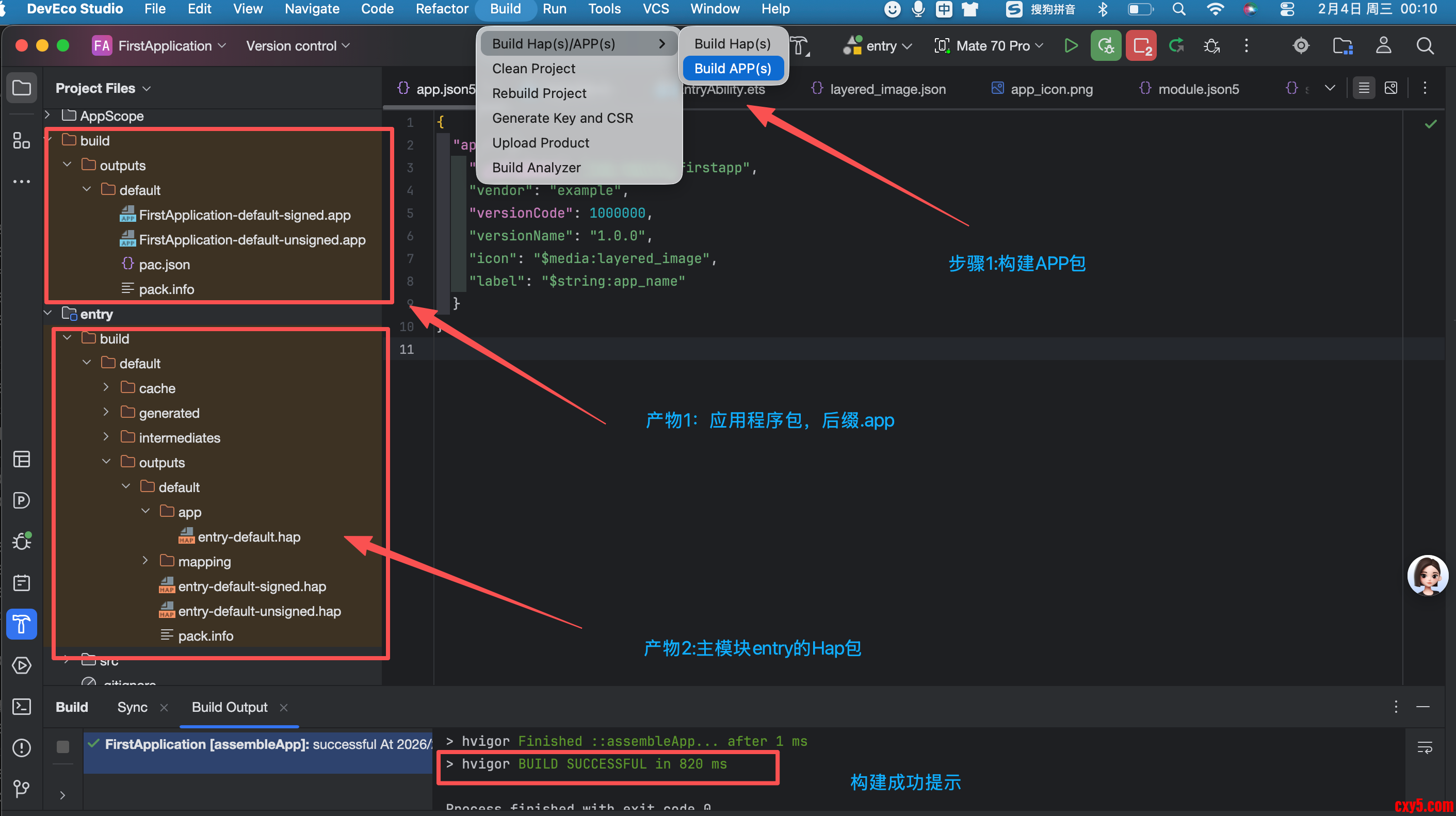Open the Terminal tool window icon
The width and height of the screenshot is (1456, 816).
22,706
